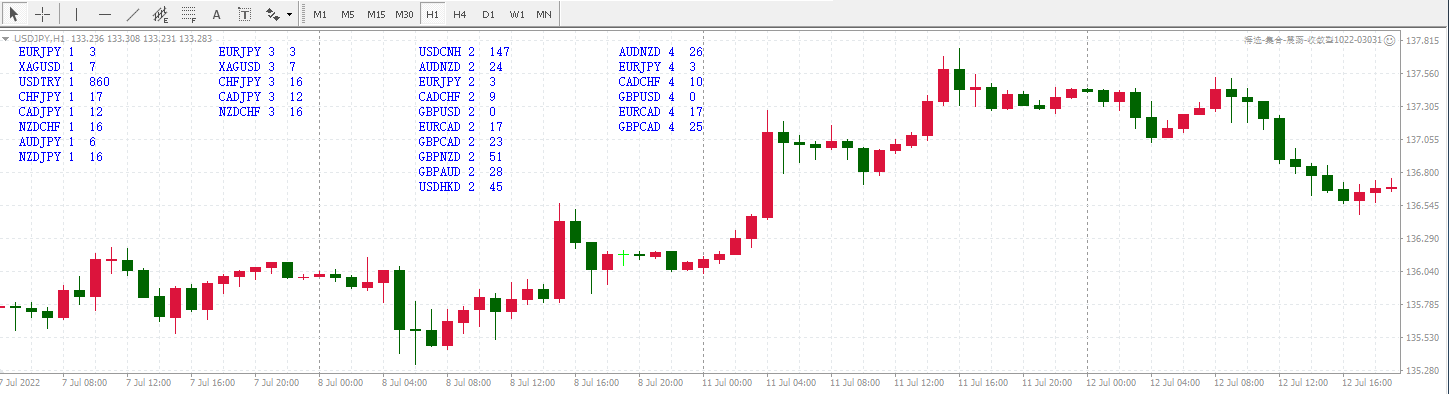Select the D1 timeframe button
1449x394 pixels.
click(x=487, y=14)
